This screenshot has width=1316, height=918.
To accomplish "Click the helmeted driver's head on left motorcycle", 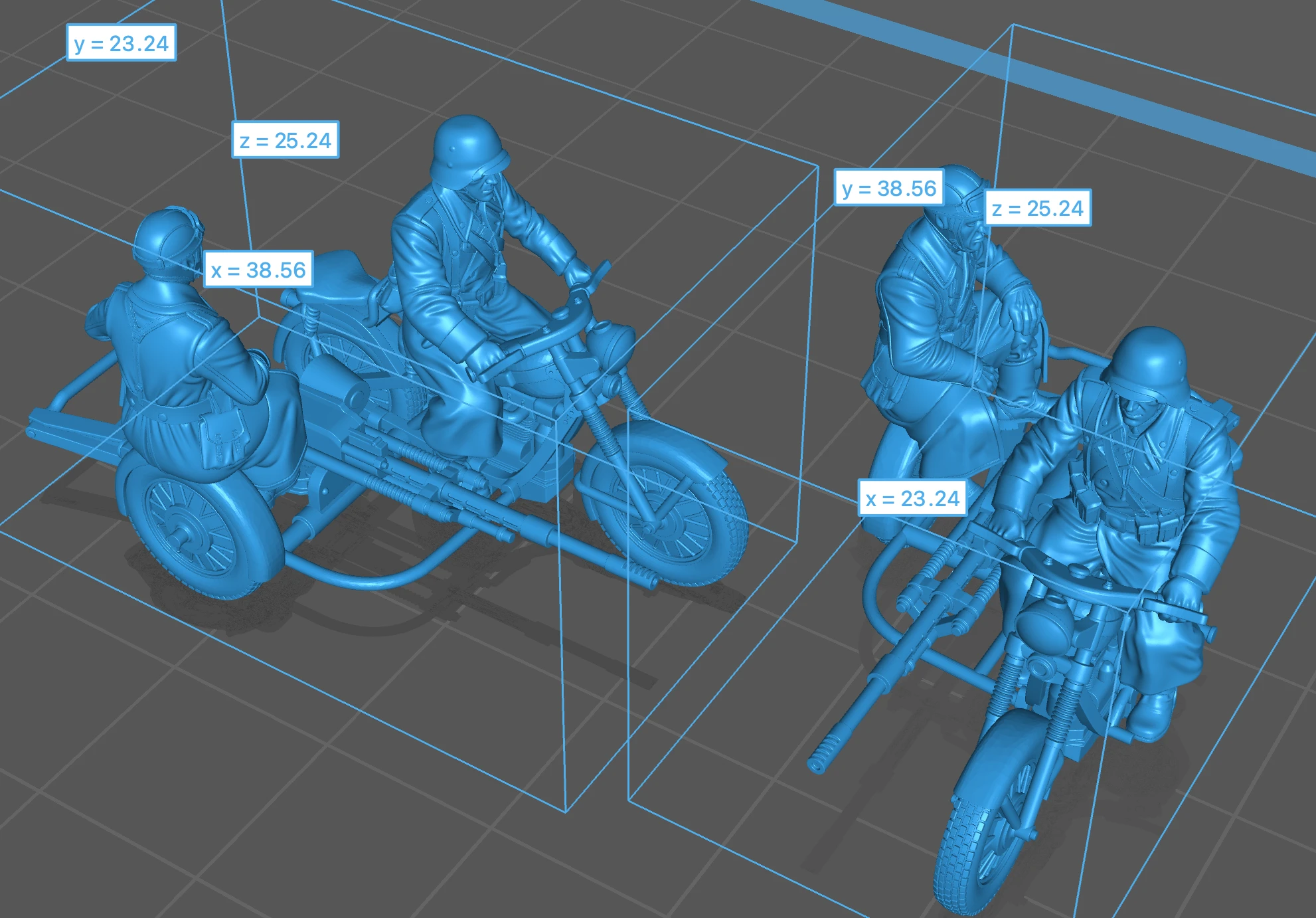I will (x=469, y=154).
